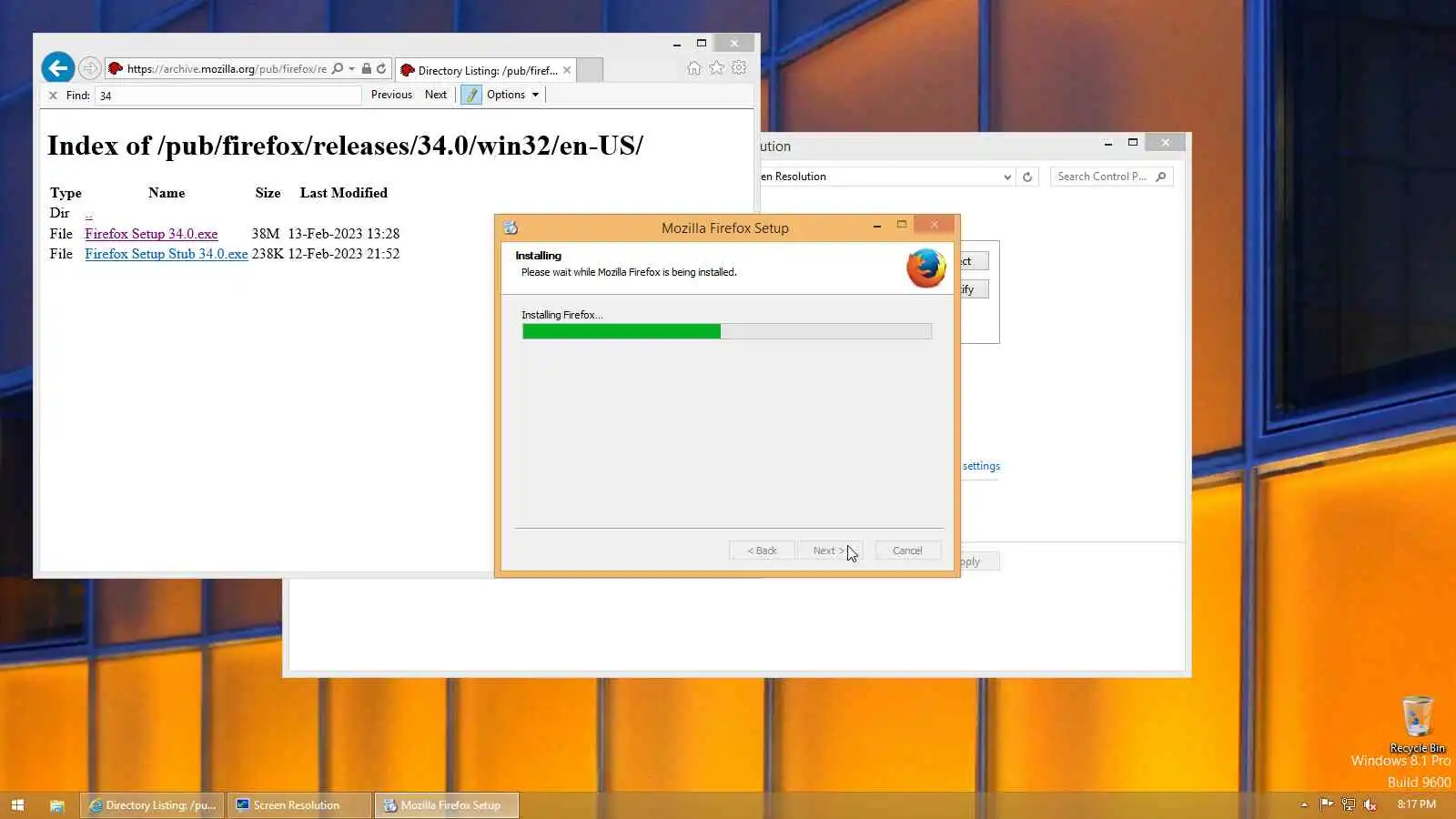The width and height of the screenshot is (1456, 819).
Task: Click Previous in the Find bar
Action: point(391,95)
